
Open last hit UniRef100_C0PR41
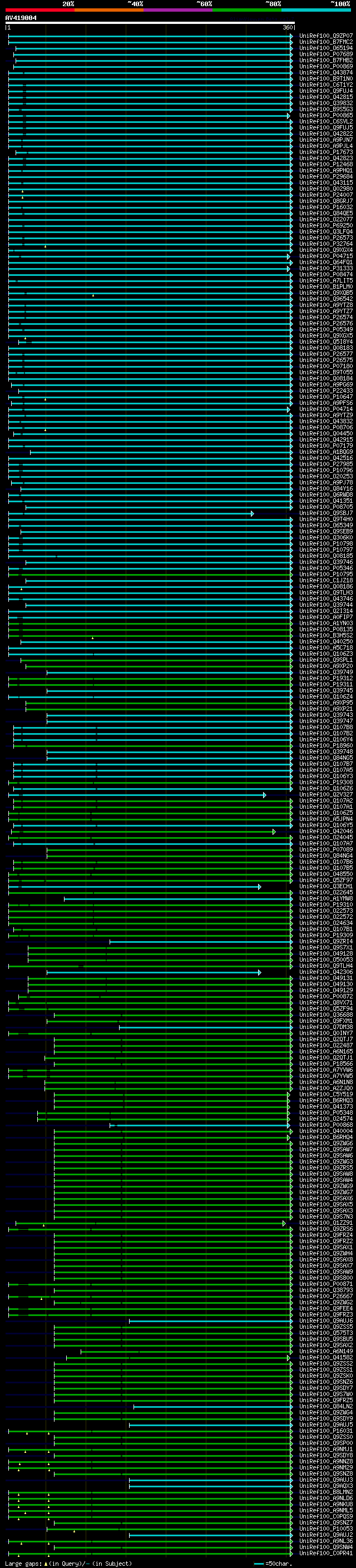click(x=326, y=1553)
